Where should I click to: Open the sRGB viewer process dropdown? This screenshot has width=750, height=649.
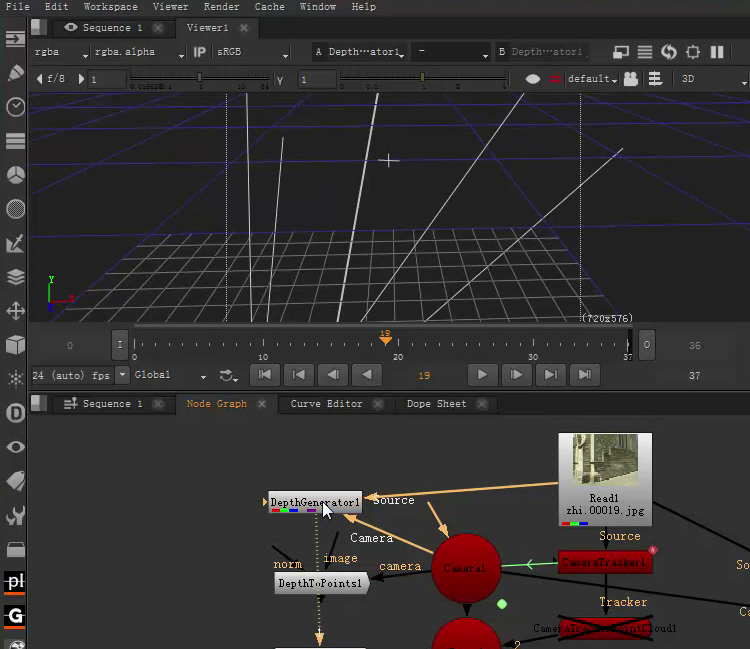[252, 52]
